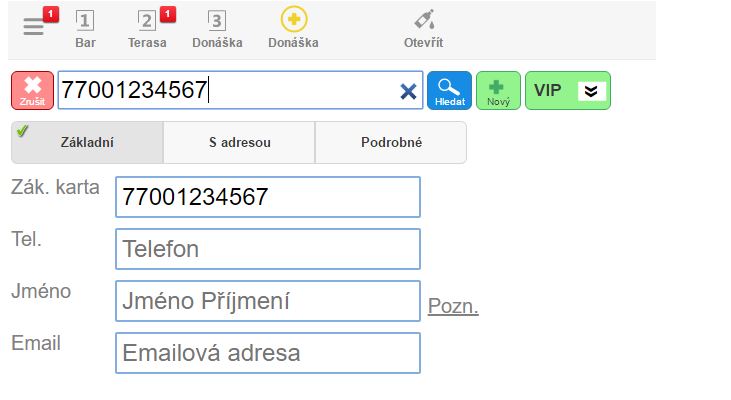Image resolution: width=731 pixels, height=400 pixels.
Task: Select the Terasa table area
Action: 147,29
